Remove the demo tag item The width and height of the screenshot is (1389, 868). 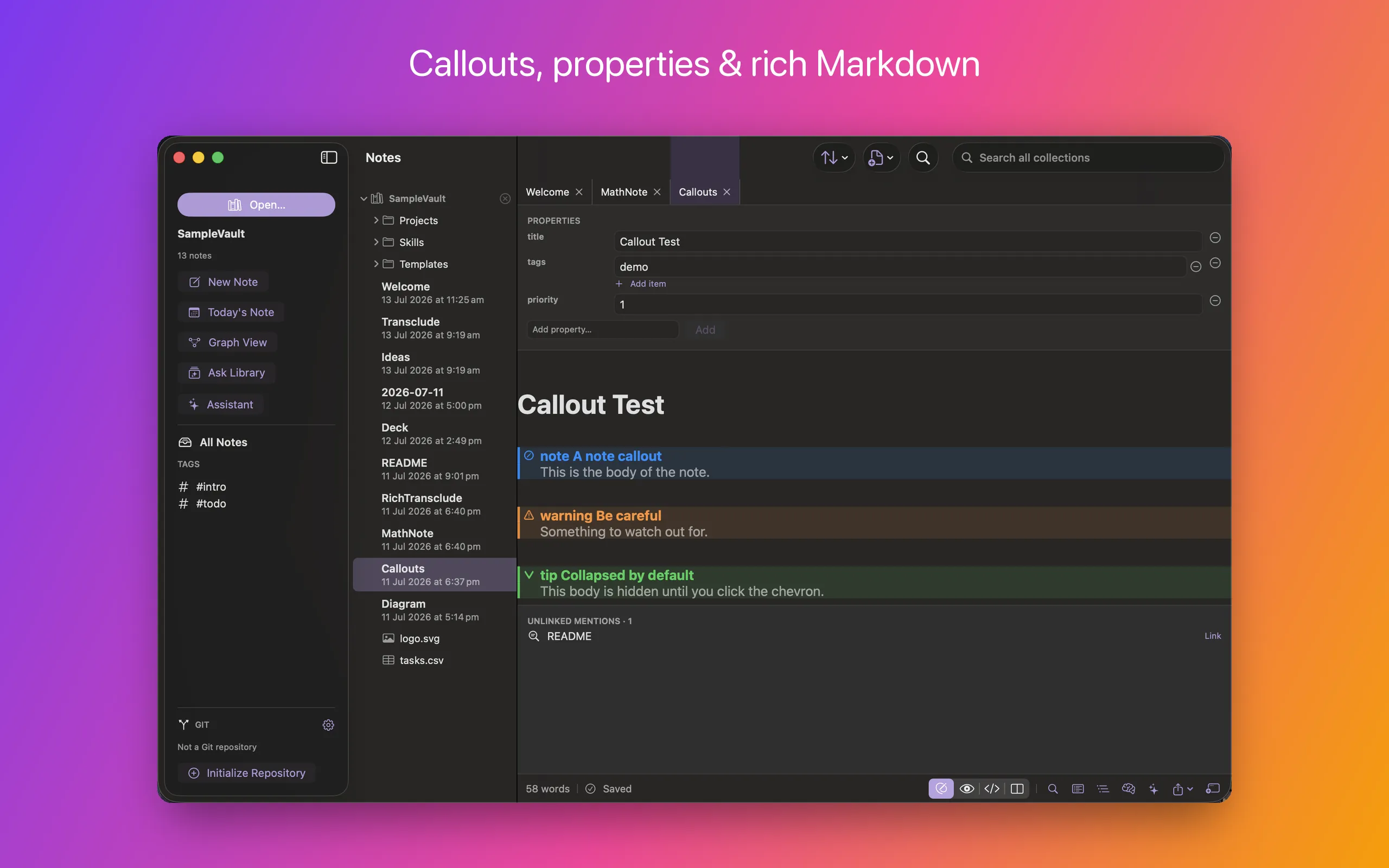(x=1196, y=266)
